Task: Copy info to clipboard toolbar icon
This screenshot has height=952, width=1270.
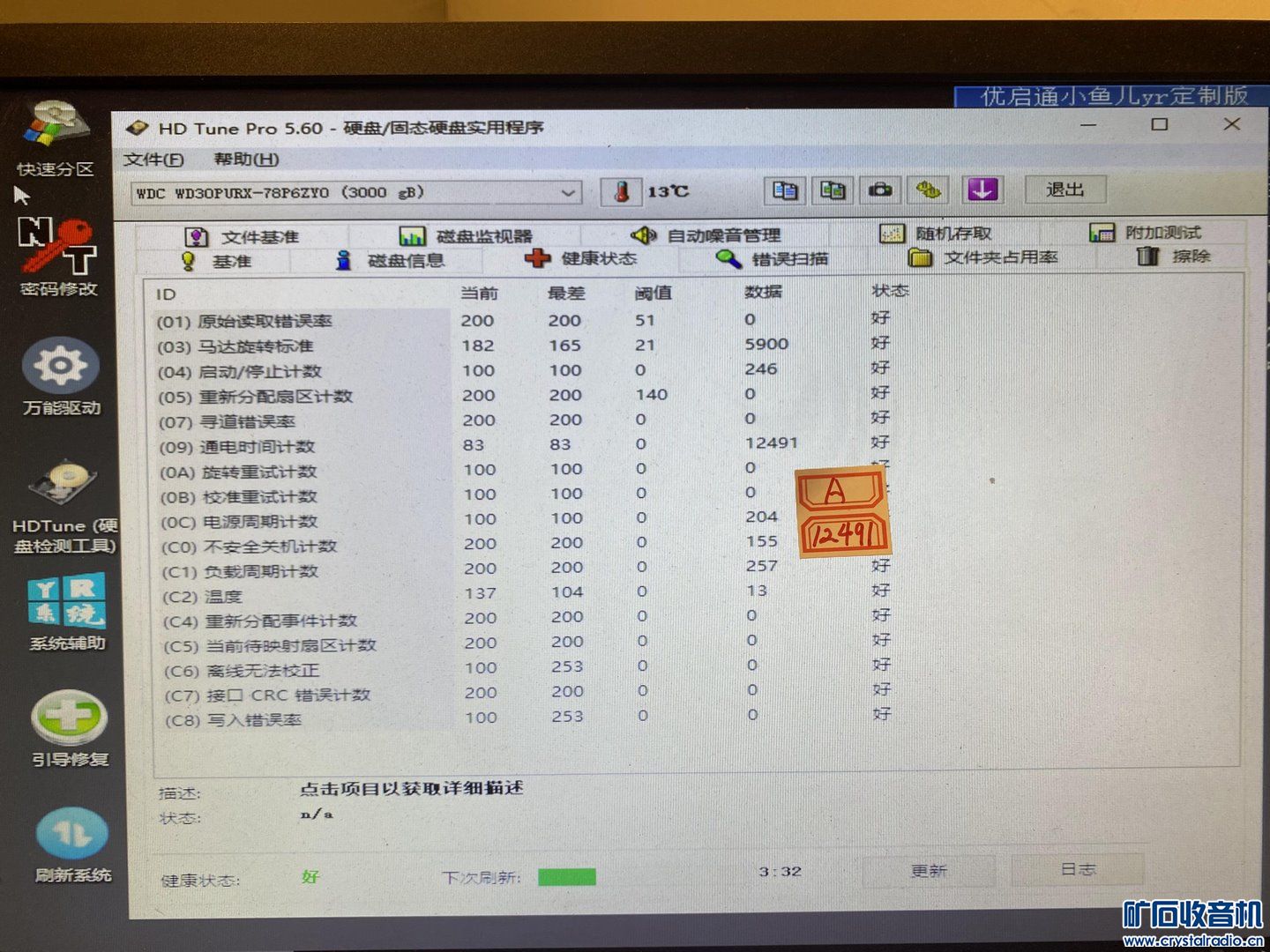Action: coord(785,190)
